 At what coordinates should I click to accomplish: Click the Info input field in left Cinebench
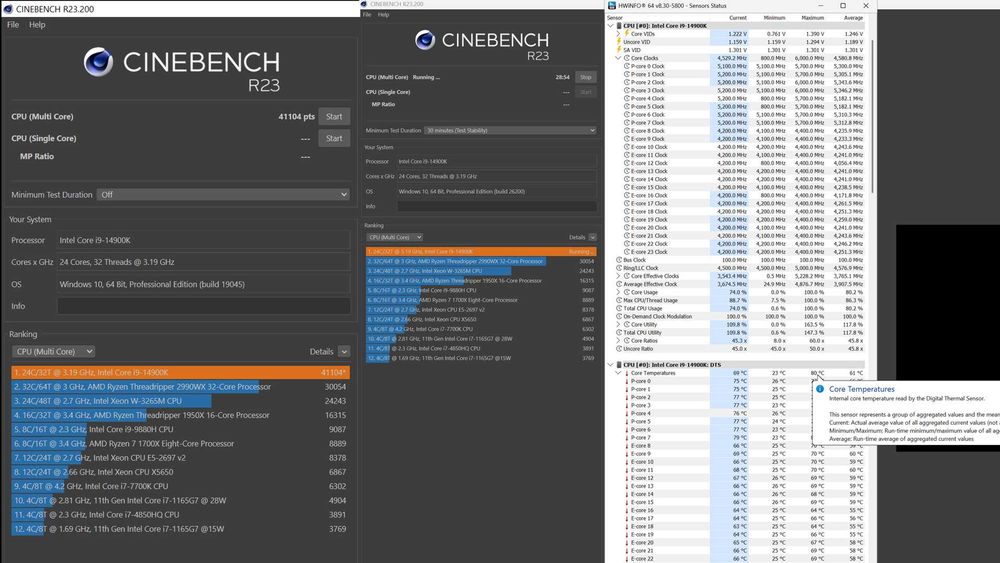click(x=204, y=306)
